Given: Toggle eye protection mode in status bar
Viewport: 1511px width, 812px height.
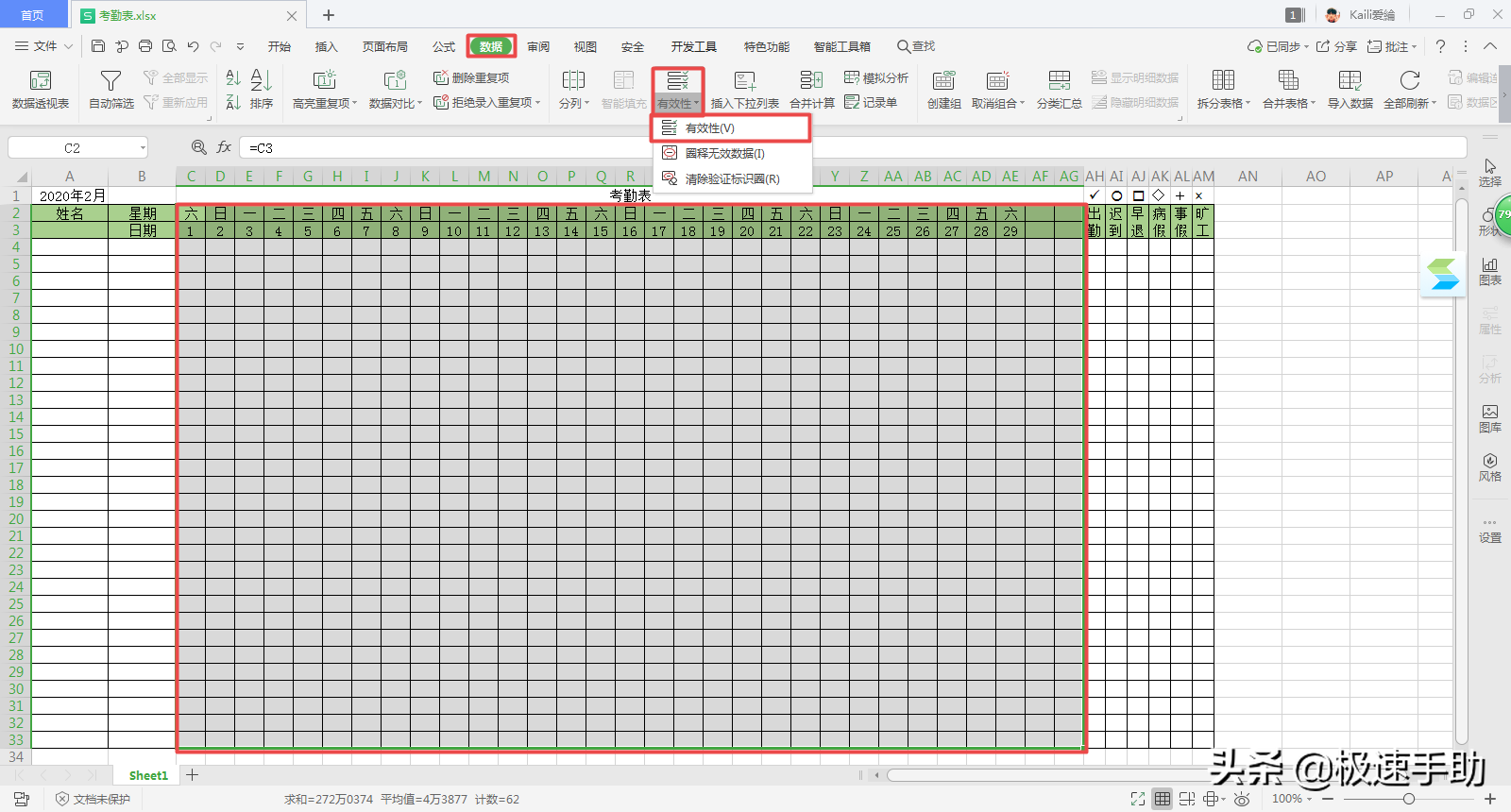Looking at the screenshot, I should tap(1242, 799).
